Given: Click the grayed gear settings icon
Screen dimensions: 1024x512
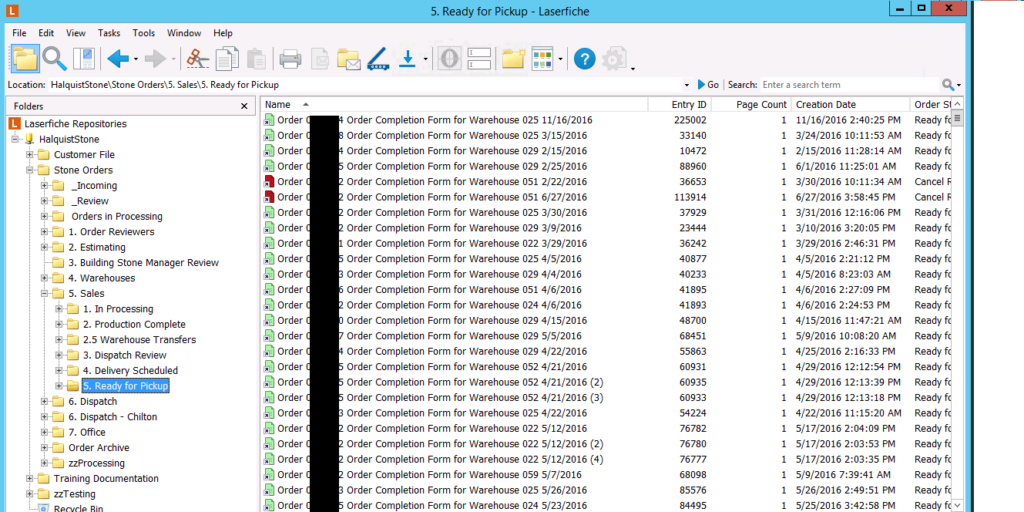Looking at the screenshot, I should (x=614, y=59).
